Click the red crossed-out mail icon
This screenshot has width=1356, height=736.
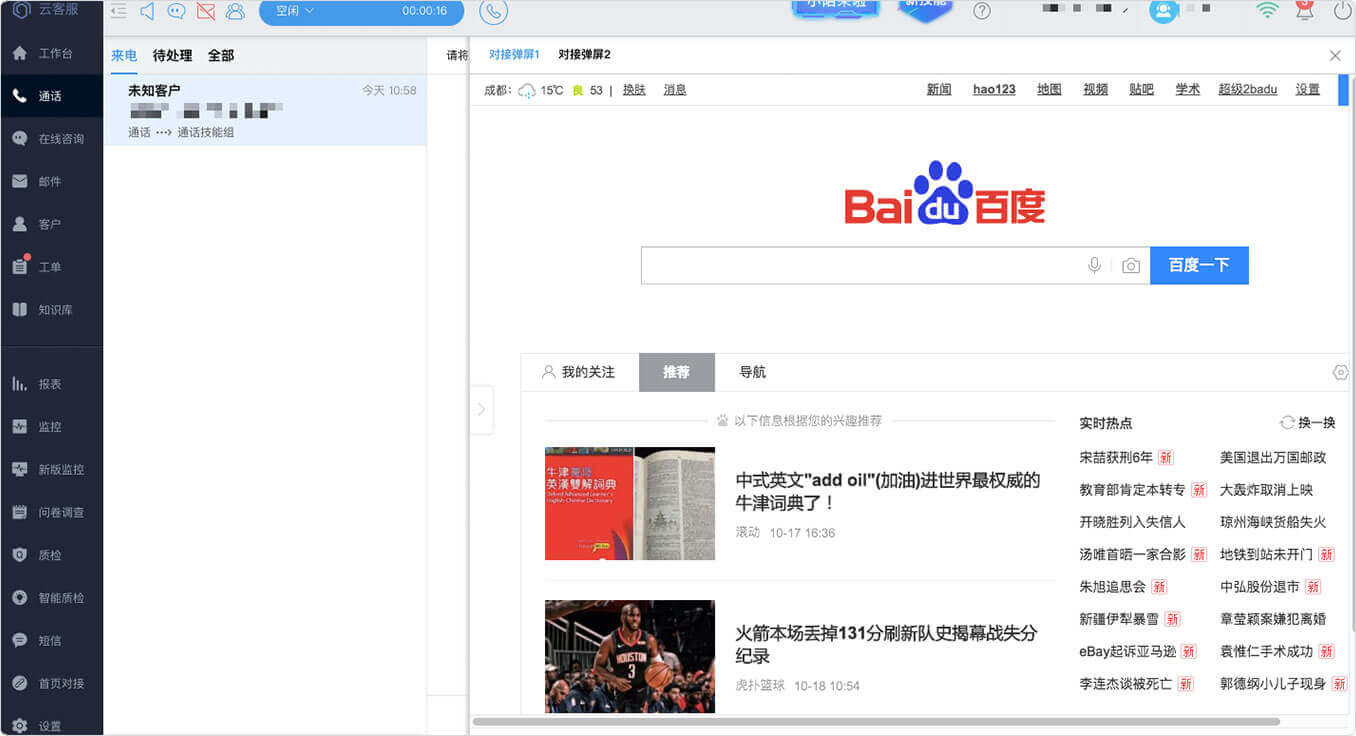pos(206,11)
